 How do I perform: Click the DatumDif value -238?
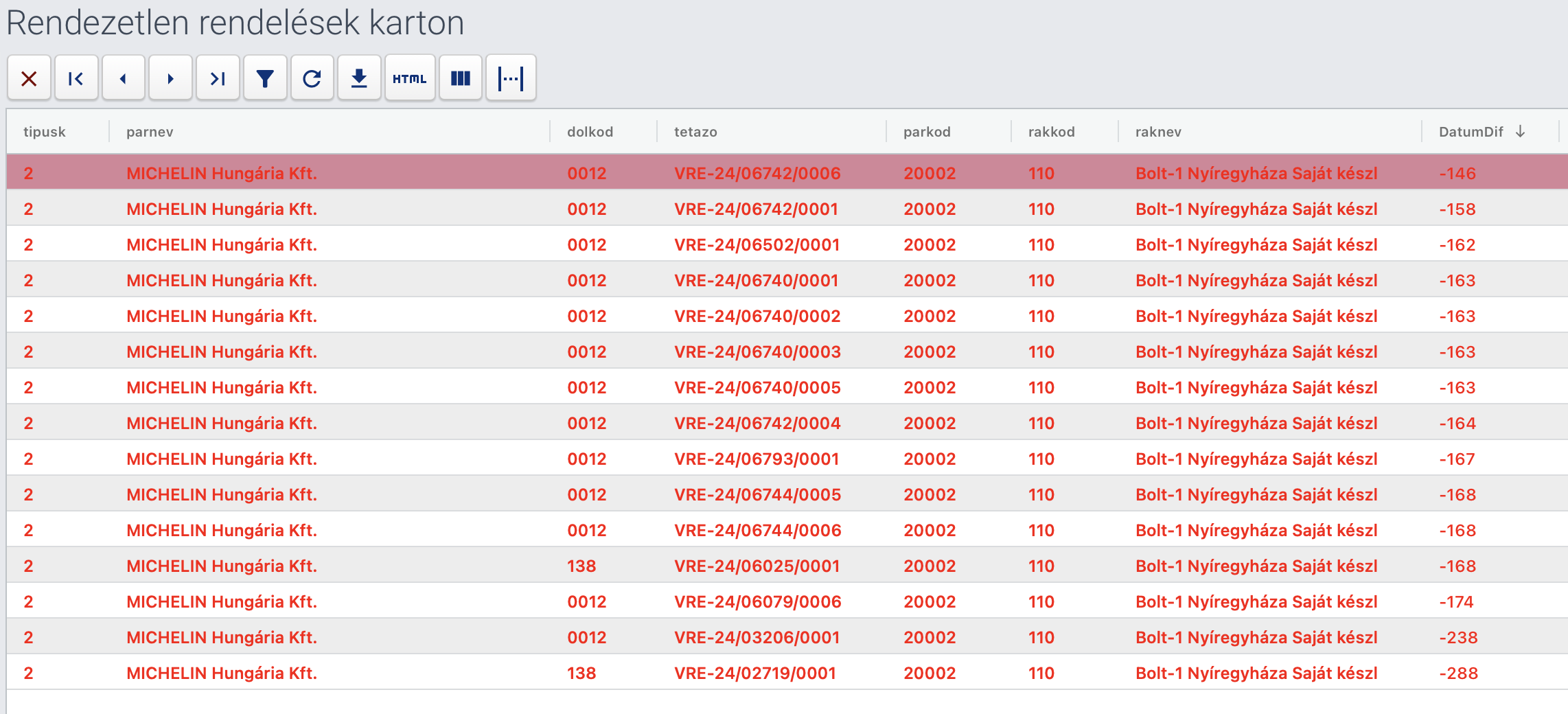pyautogui.click(x=1458, y=637)
